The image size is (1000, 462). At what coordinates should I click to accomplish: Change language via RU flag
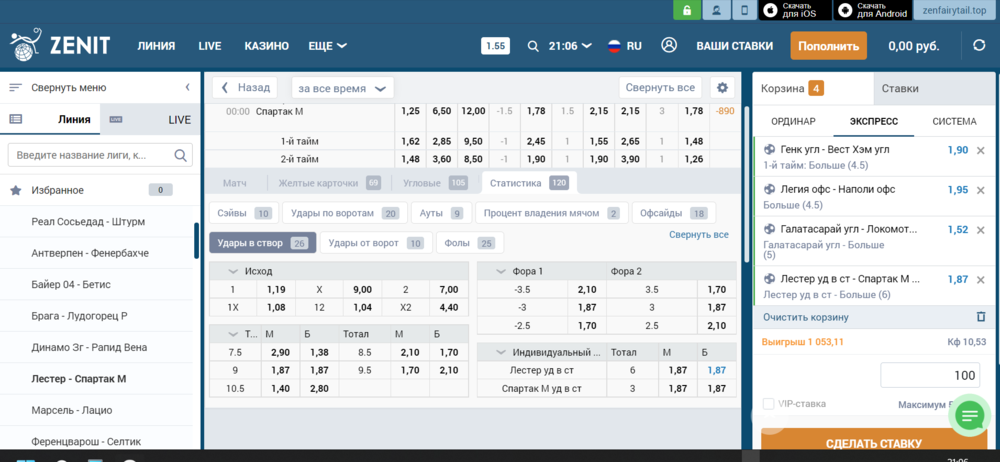coord(624,46)
